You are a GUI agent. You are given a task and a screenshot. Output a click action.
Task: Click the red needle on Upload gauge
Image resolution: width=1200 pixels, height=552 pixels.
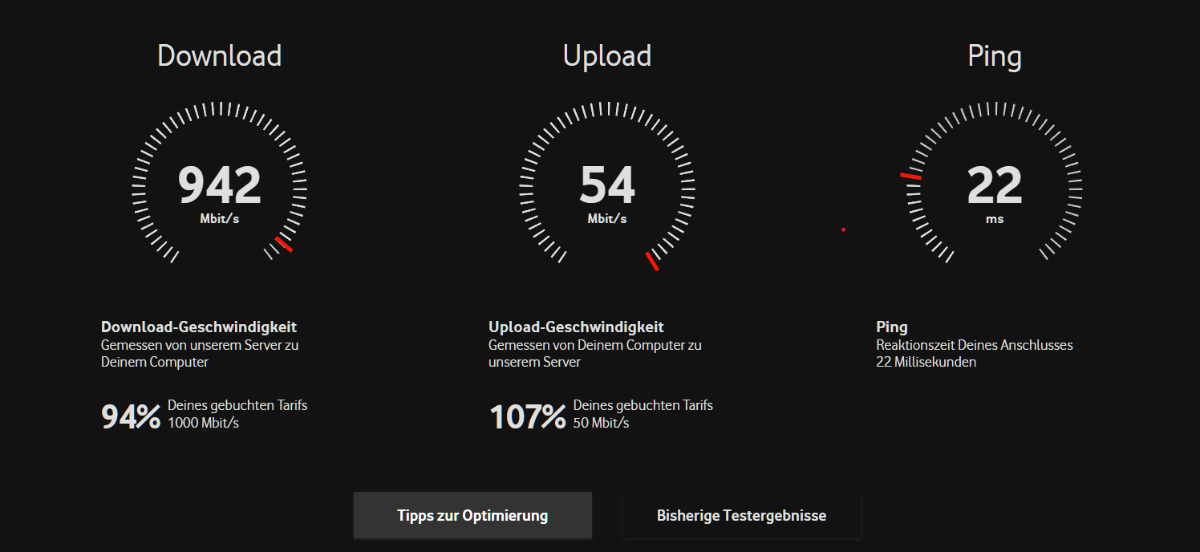pyautogui.click(x=652, y=261)
